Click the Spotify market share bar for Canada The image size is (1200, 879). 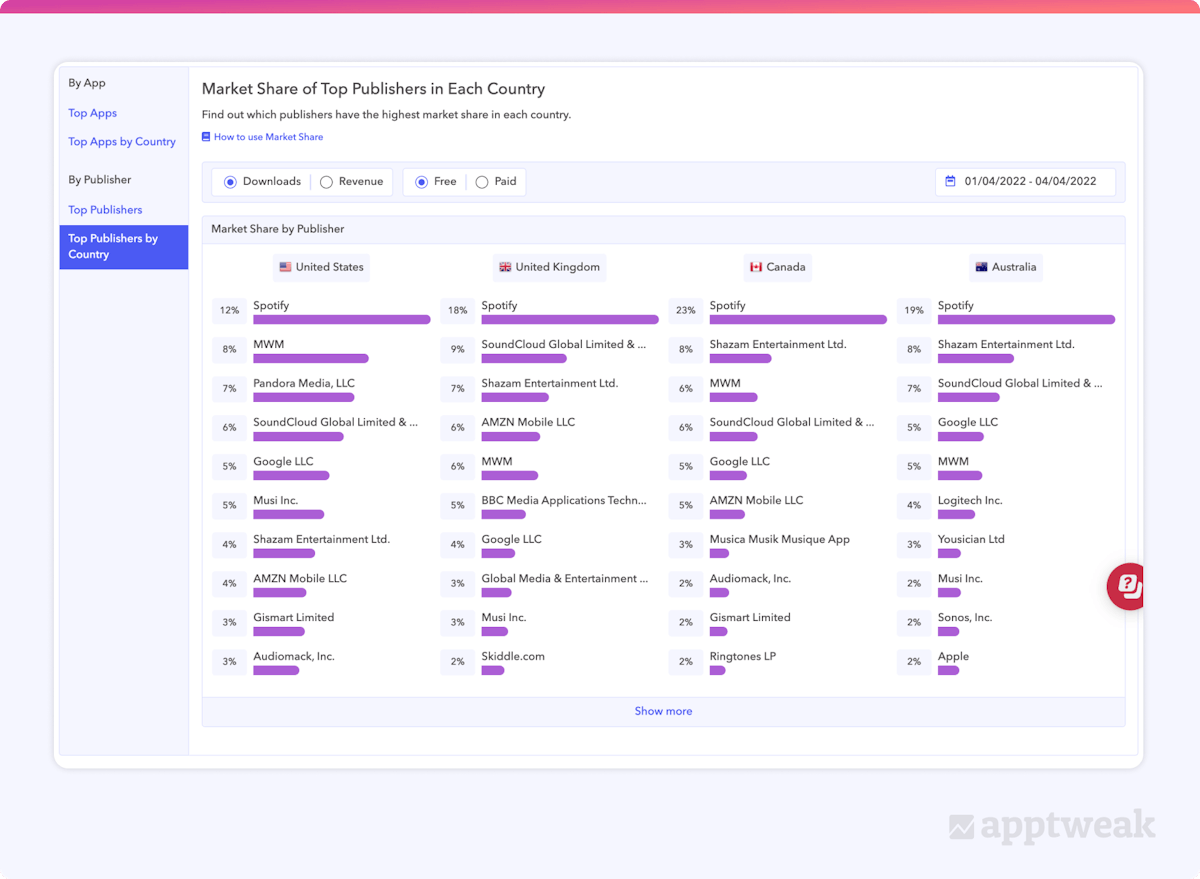[797, 319]
